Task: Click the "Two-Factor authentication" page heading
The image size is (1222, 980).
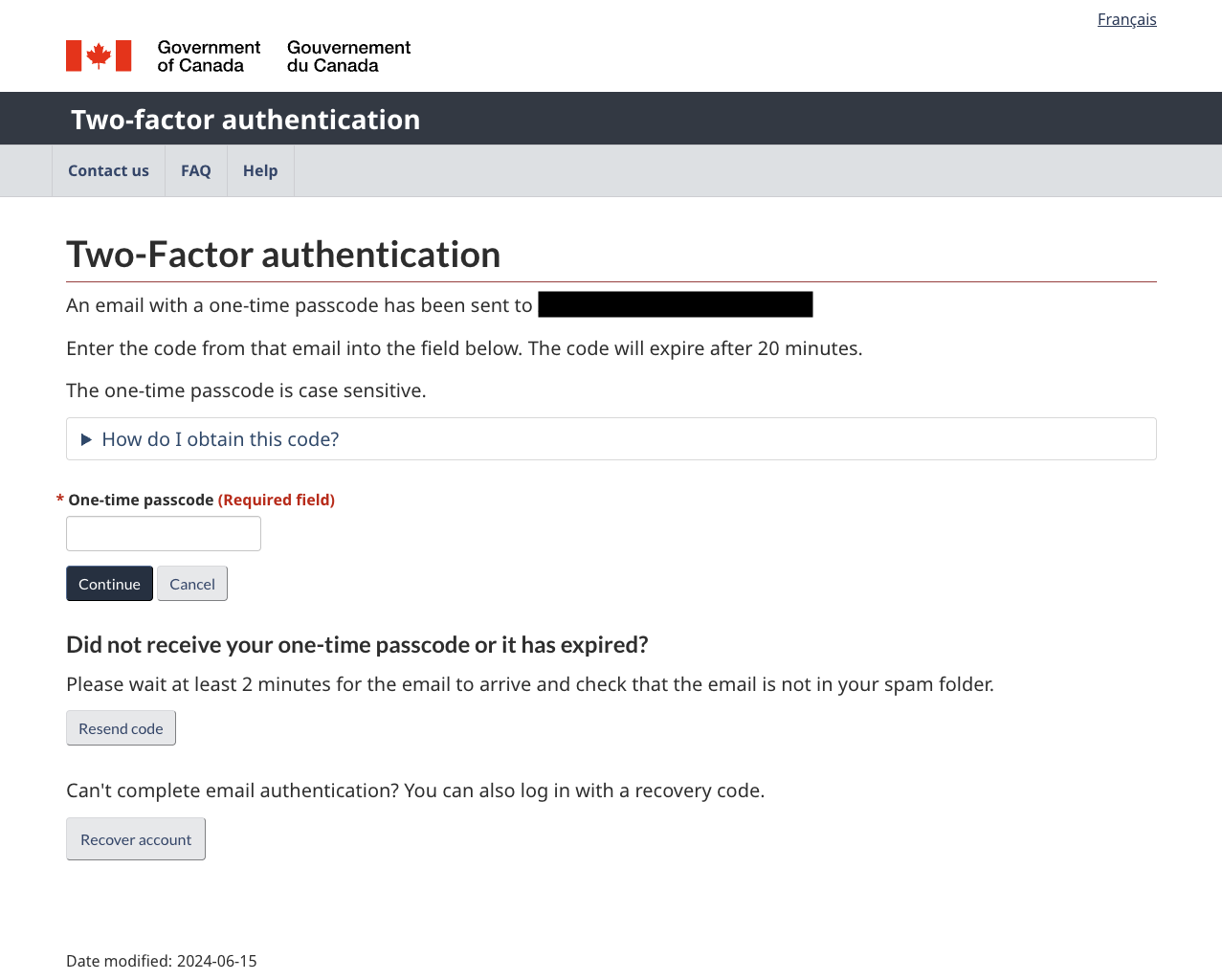Action: (283, 255)
